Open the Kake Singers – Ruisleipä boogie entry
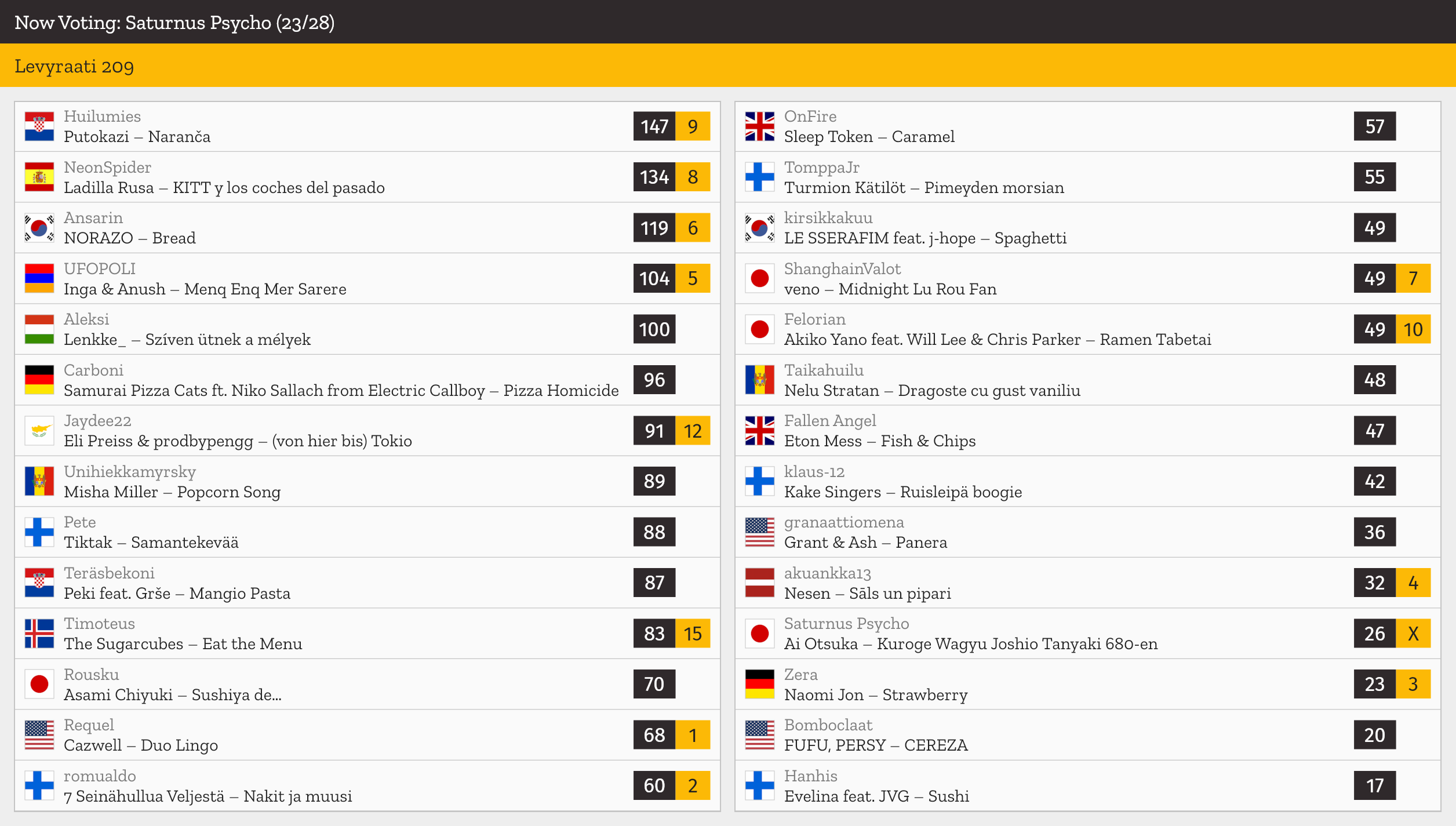This screenshot has height=826, width=1456. (1087, 481)
